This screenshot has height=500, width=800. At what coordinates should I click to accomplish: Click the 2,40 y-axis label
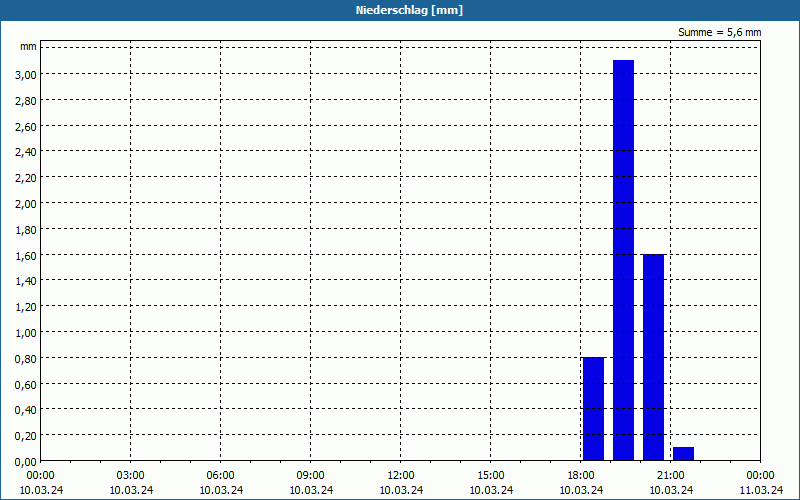pyautogui.click(x=26, y=153)
